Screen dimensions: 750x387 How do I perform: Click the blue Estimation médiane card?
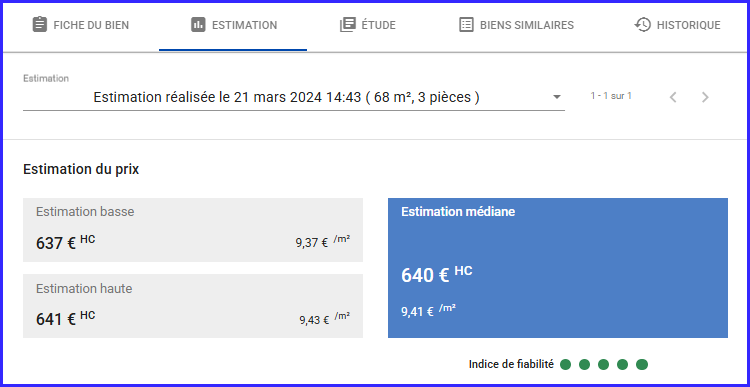(558, 268)
